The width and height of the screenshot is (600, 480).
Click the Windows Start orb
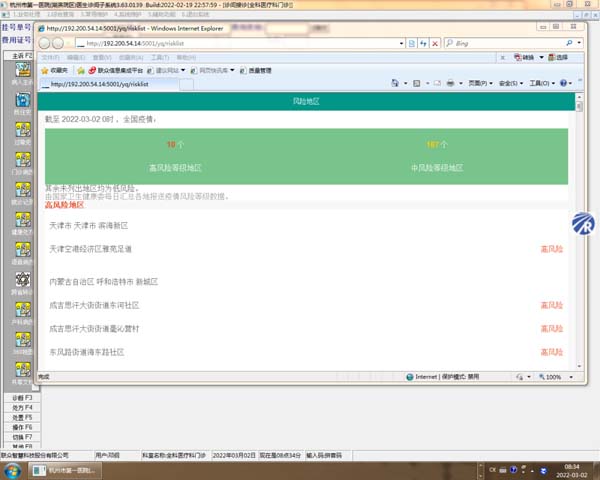15,469
